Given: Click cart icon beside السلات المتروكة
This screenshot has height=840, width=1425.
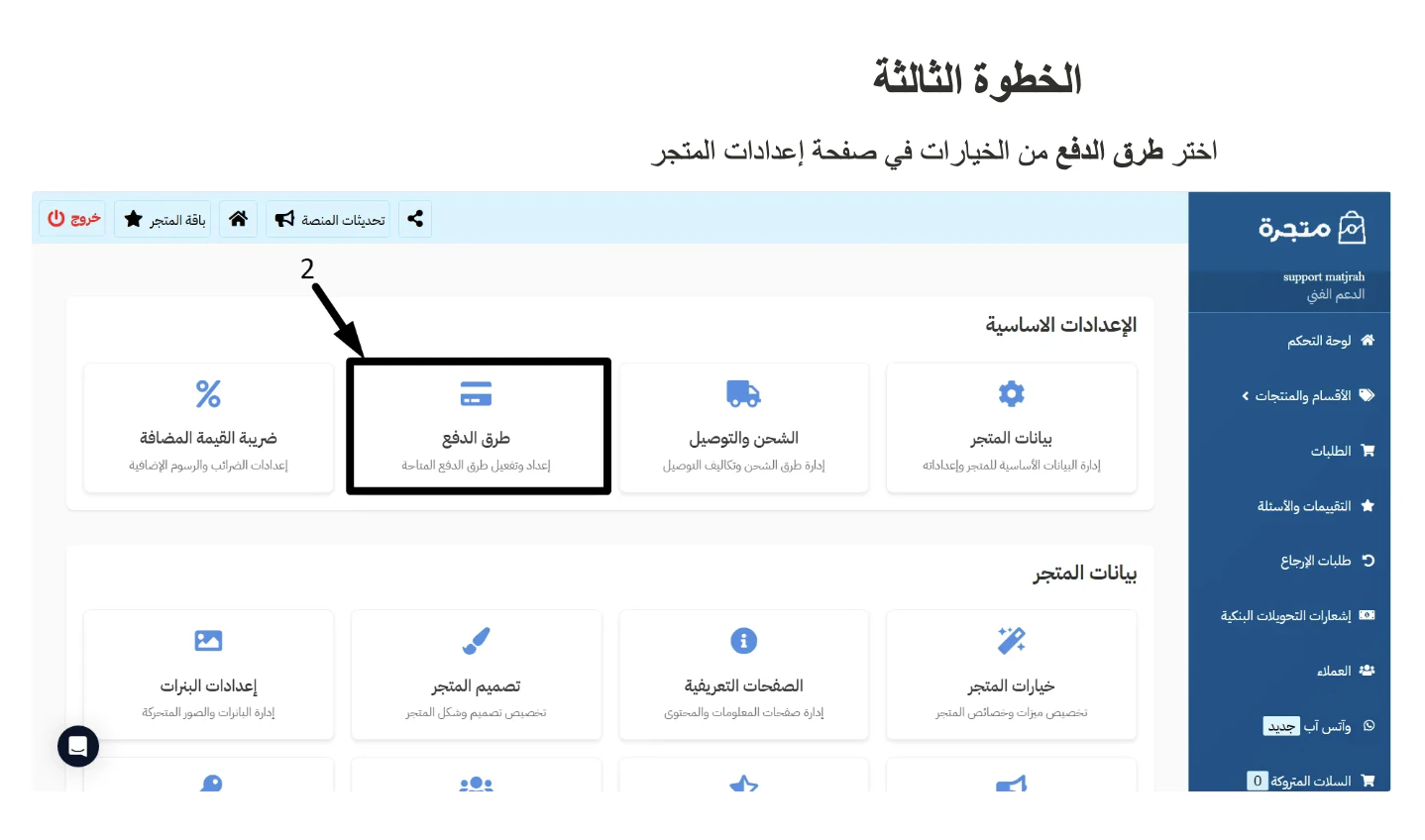Looking at the screenshot, I should [1368, 781].
